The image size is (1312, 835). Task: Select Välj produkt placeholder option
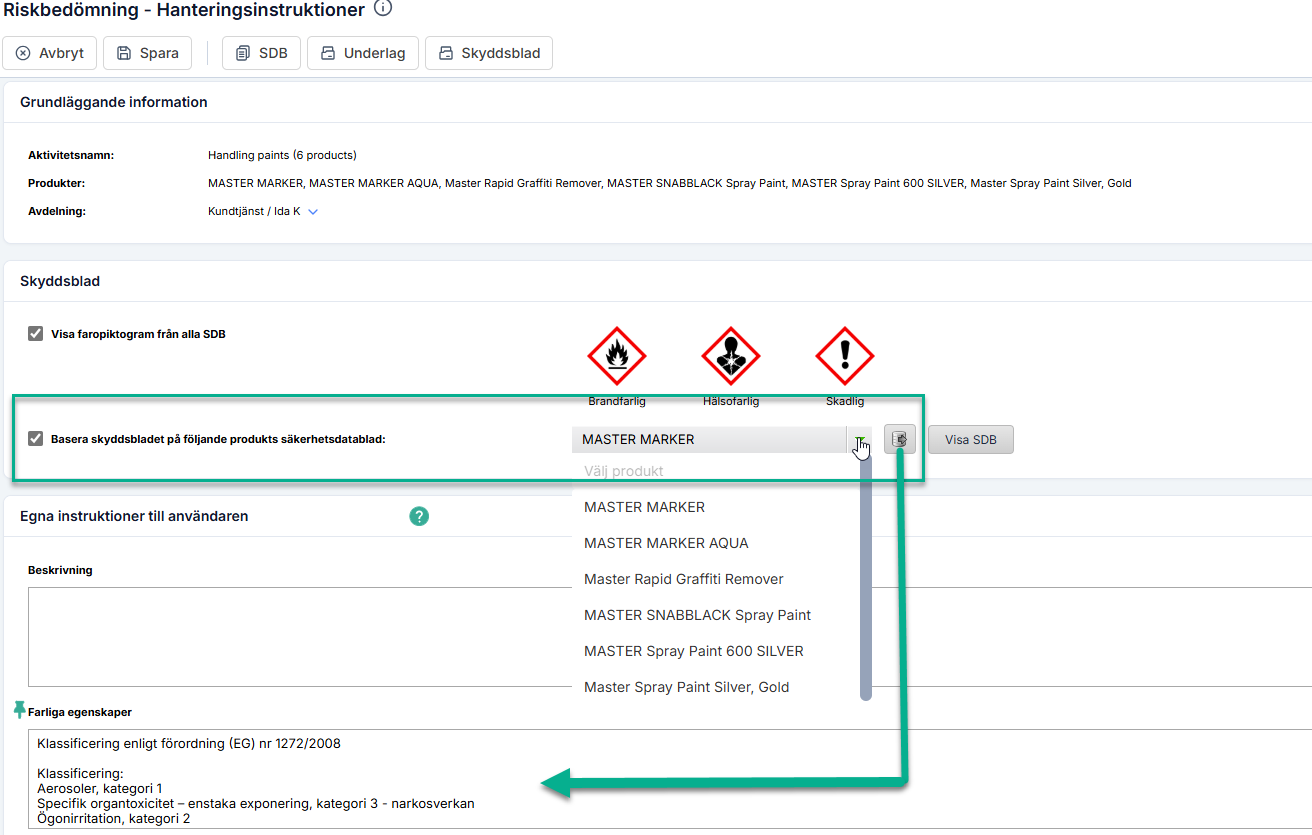tap(624, 471)
